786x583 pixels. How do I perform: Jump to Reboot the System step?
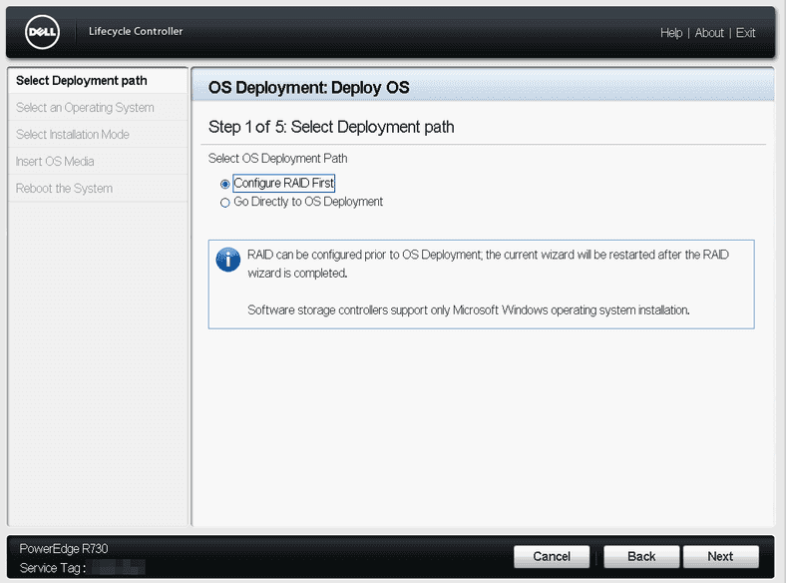(x=64, y=189)
